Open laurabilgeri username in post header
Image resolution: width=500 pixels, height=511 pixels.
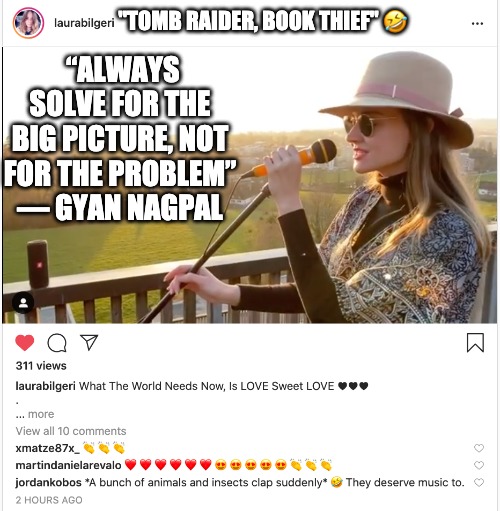(84, 23)
